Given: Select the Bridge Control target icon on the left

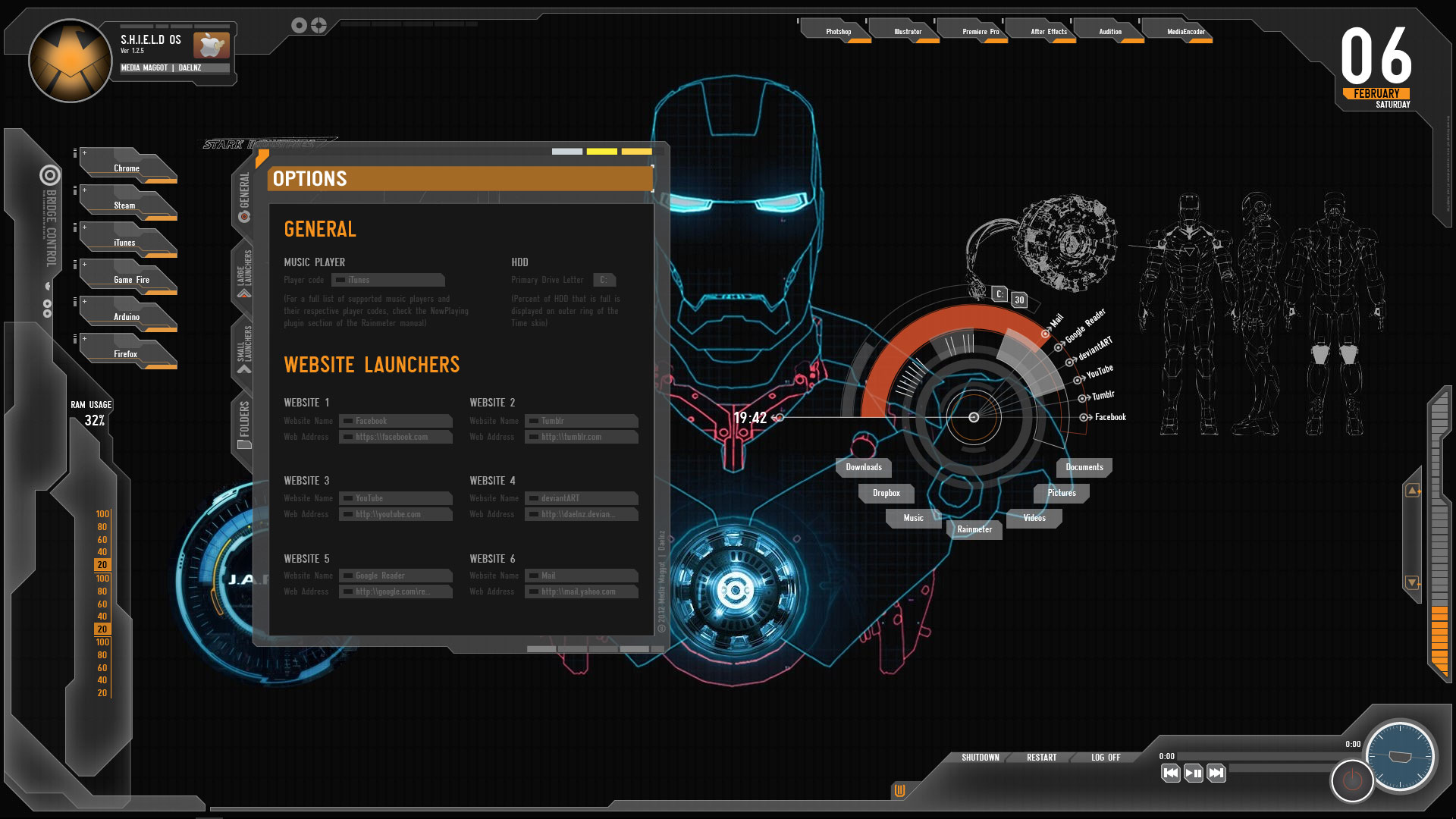Looking at the screenshot, I should coord(50,174).
